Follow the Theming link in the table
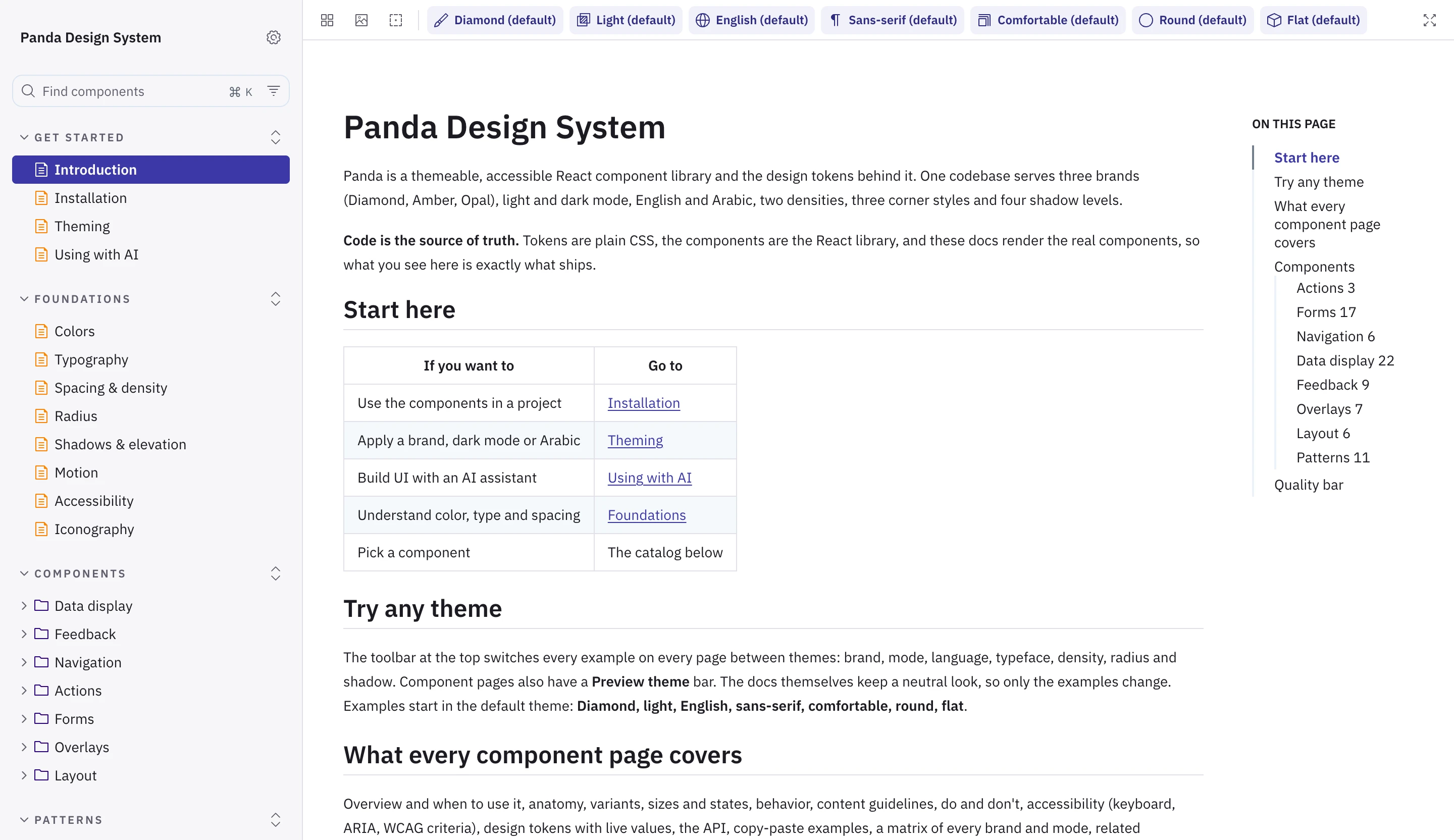Viewport: 1454px width, 840px height. click(635, 441)
